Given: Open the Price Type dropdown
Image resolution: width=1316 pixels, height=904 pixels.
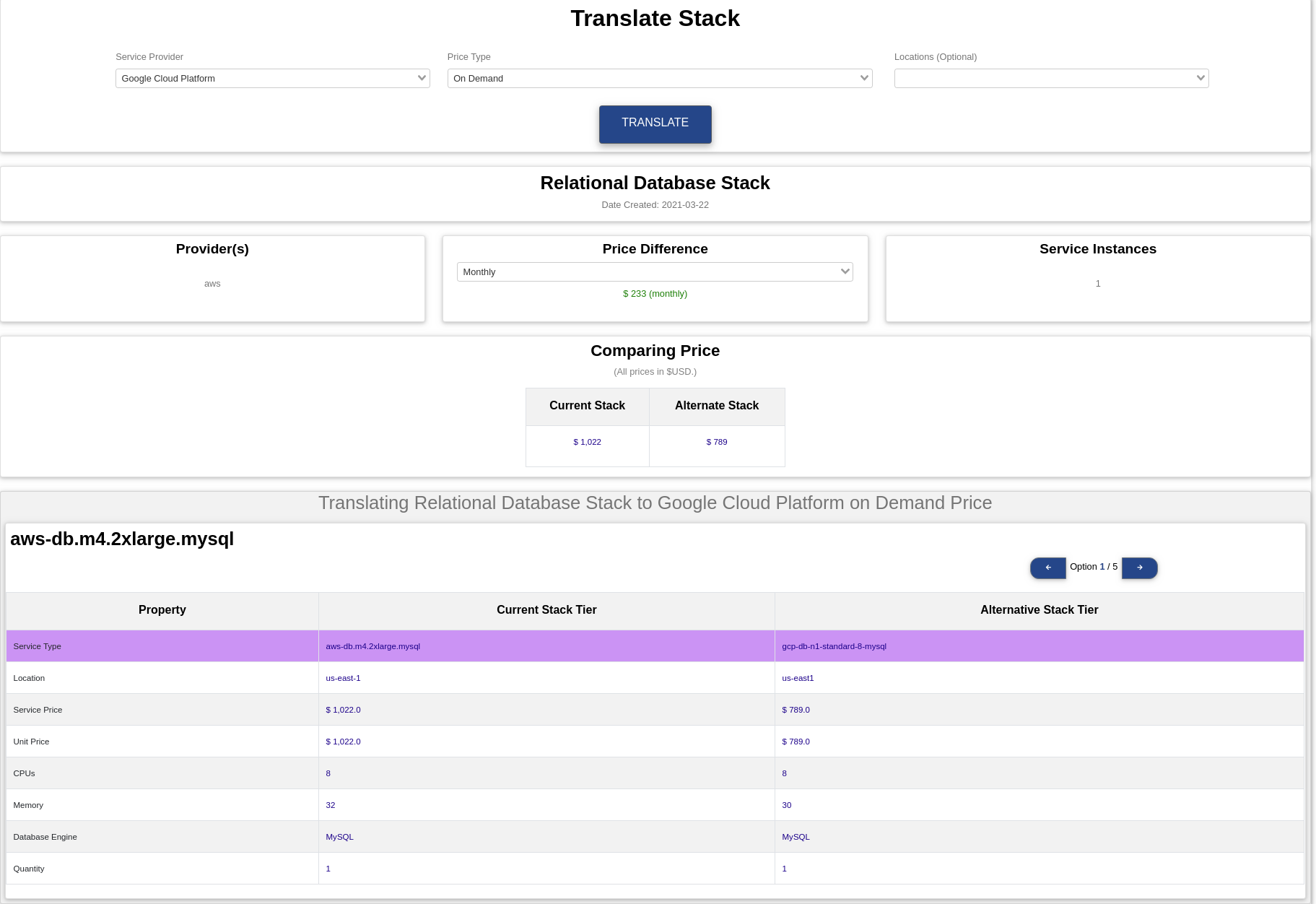Looking at the screenshot, I should click(x=660, y=78).
